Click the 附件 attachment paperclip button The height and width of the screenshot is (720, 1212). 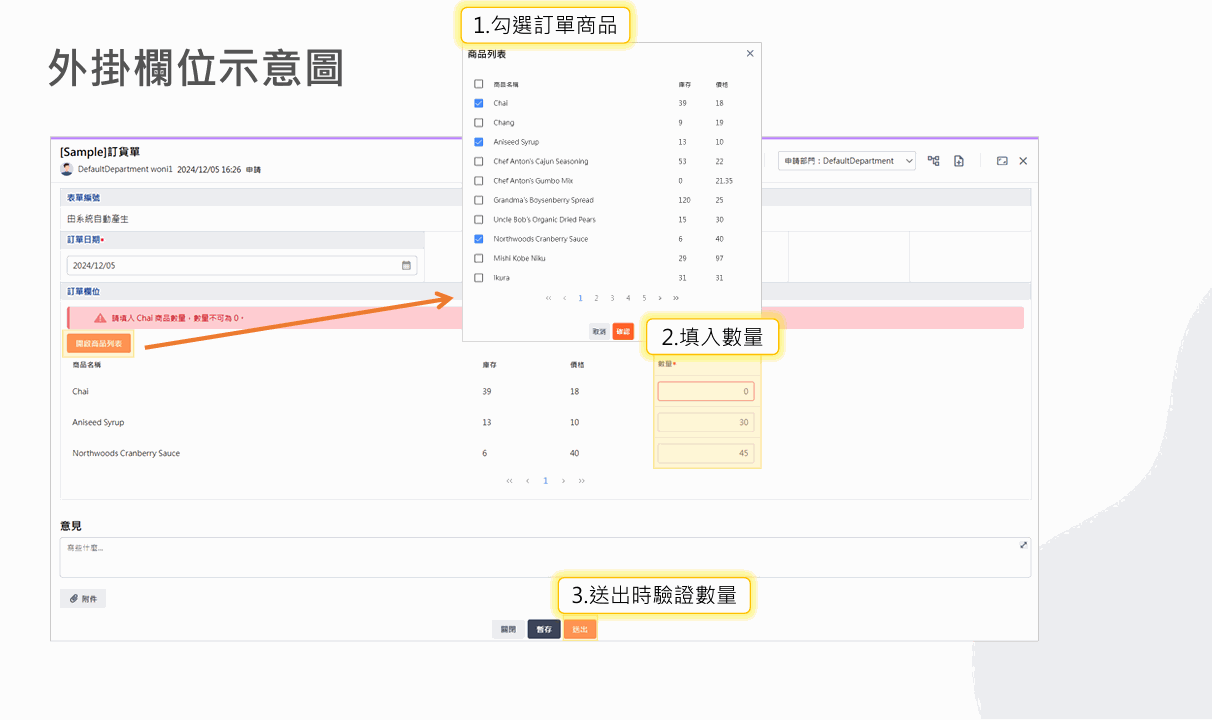83,599
